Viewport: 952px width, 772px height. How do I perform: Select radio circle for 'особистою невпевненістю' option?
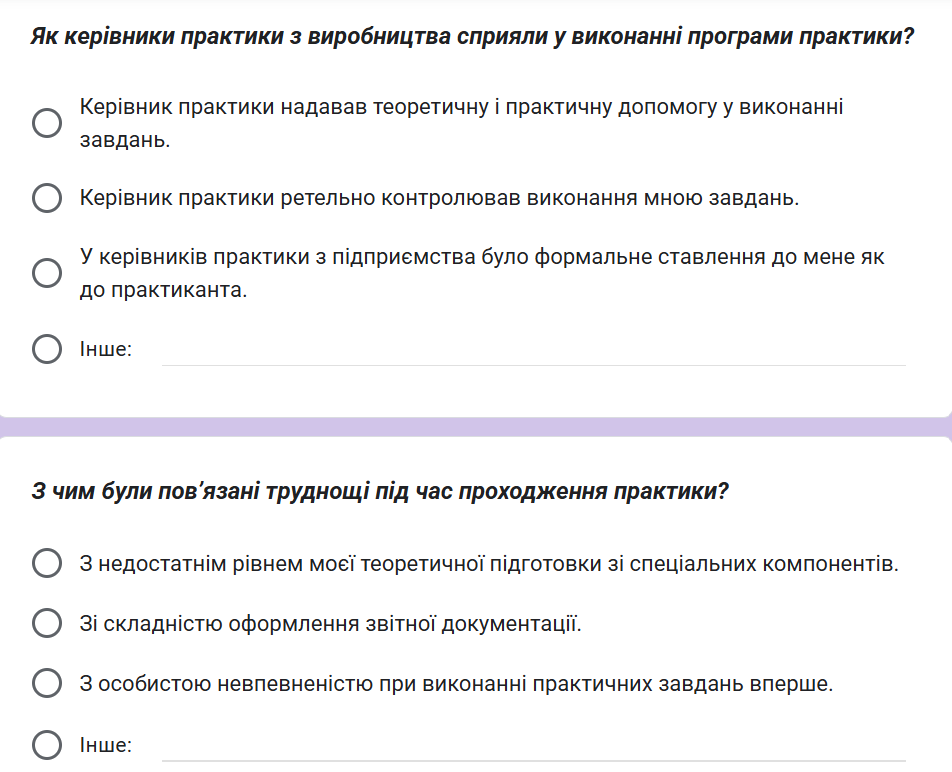point(47,684)
